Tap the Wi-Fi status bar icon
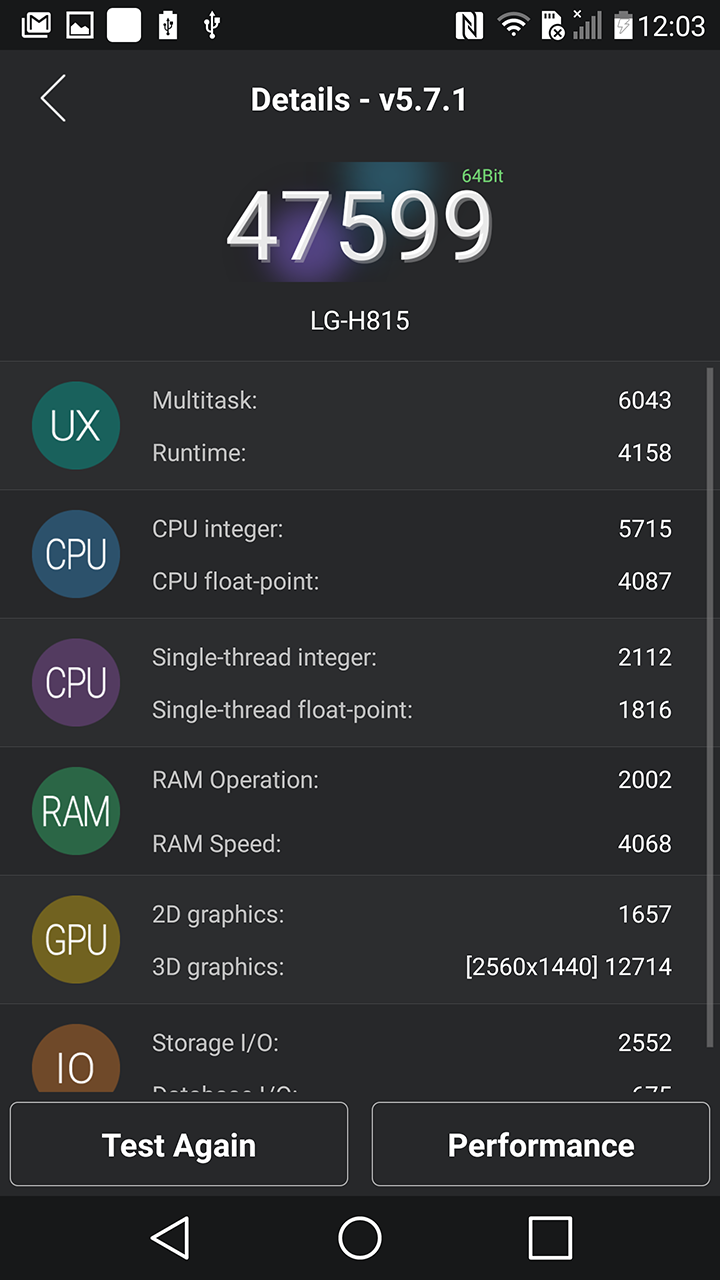This screenshot has height=1280, width=720. pos(514,25)
